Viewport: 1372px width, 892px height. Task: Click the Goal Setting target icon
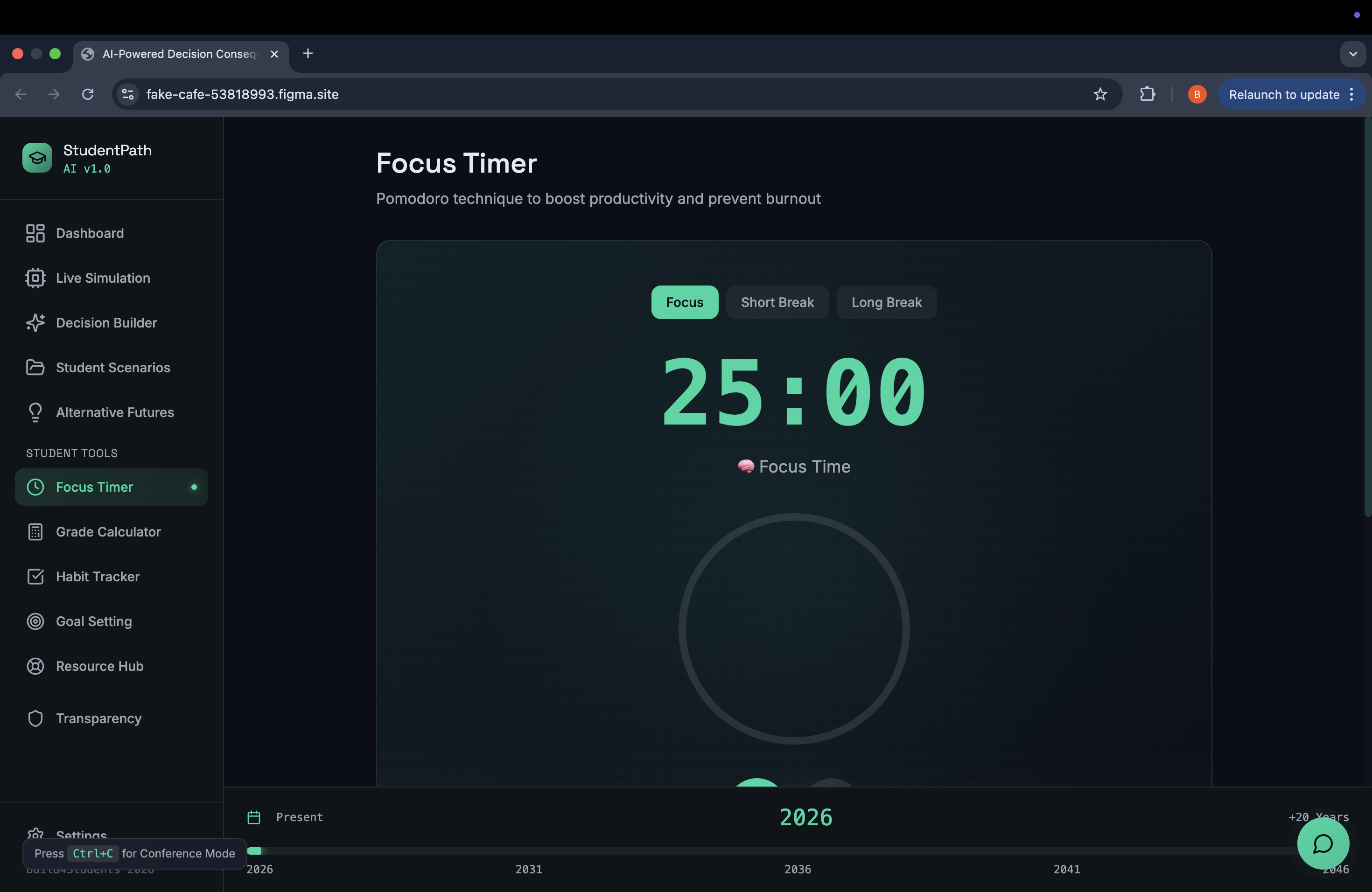point(35,621)
